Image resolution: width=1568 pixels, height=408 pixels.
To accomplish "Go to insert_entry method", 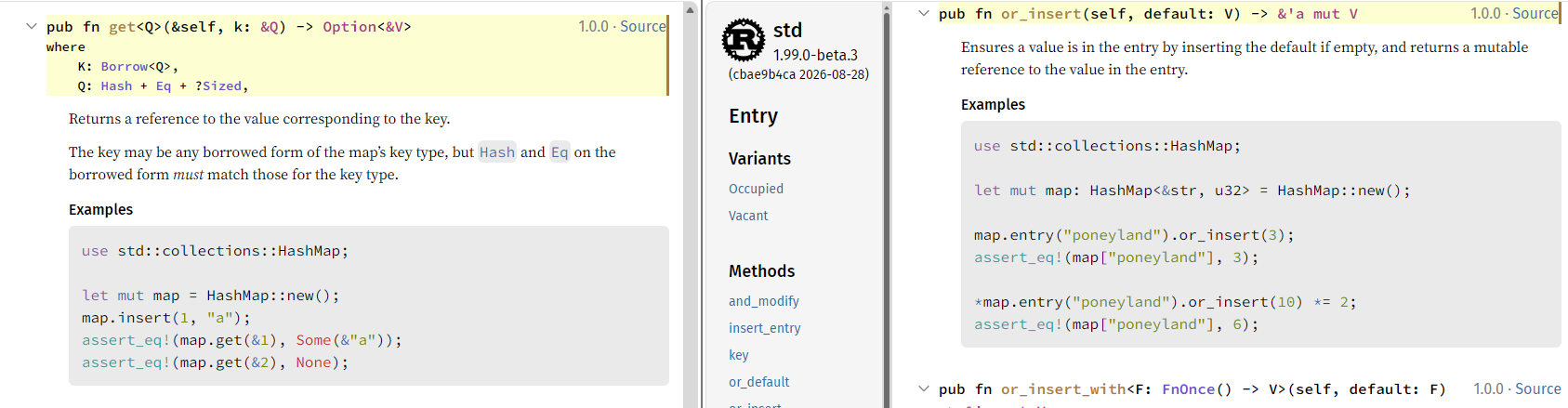I will click(x=765, y=328).
